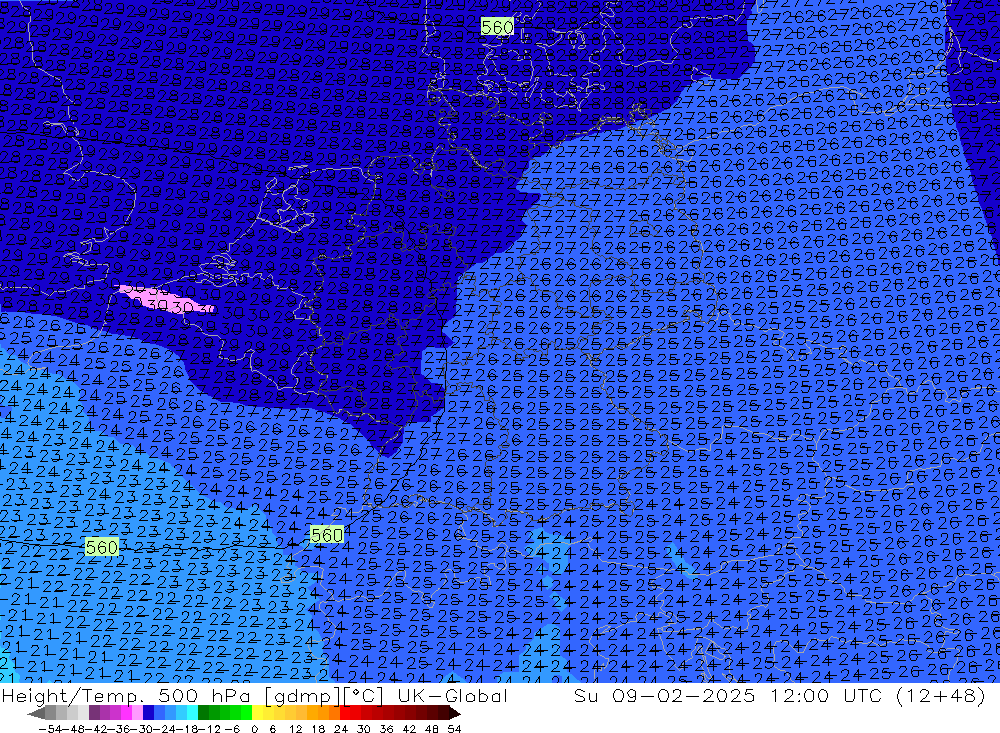Image resolution: width=1000 pixels, height=733 pixels.
Task: Click the '[gdmp][°C]' units label
Action: tap(324, 695)
